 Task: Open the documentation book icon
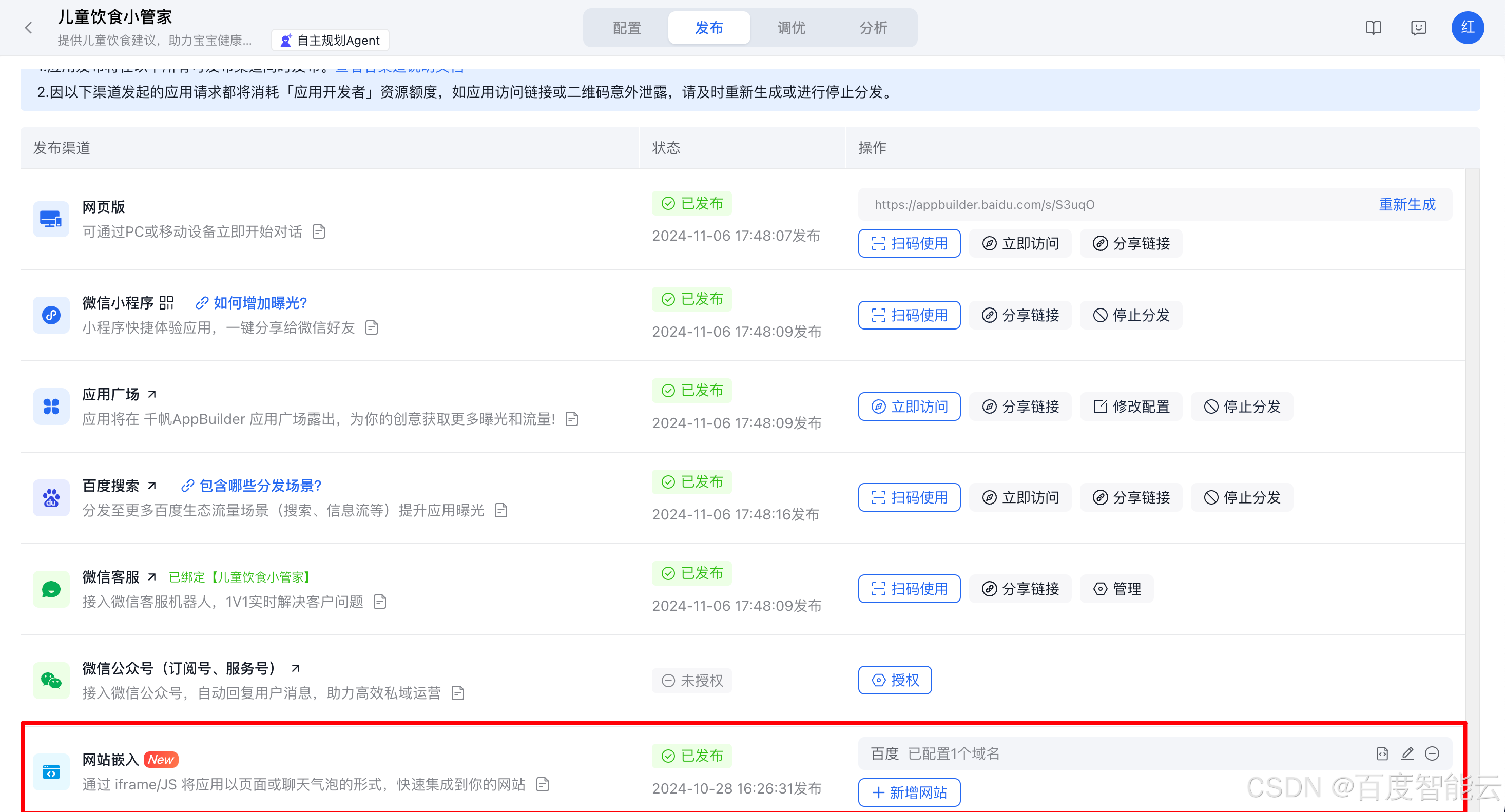(x=1373, y=27)
